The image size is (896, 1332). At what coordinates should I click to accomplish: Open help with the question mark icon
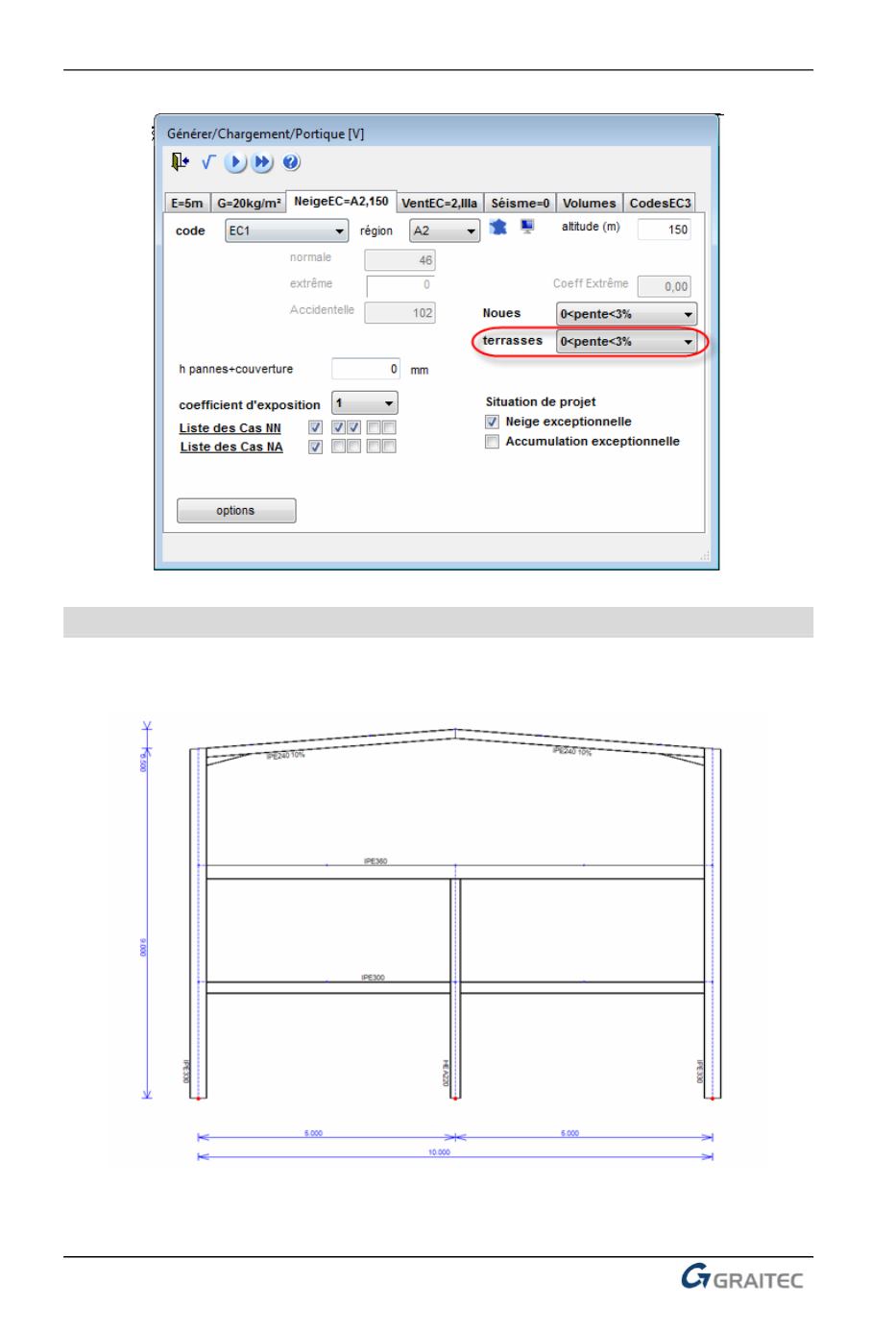pyautogui.click(x=292, y=163)
